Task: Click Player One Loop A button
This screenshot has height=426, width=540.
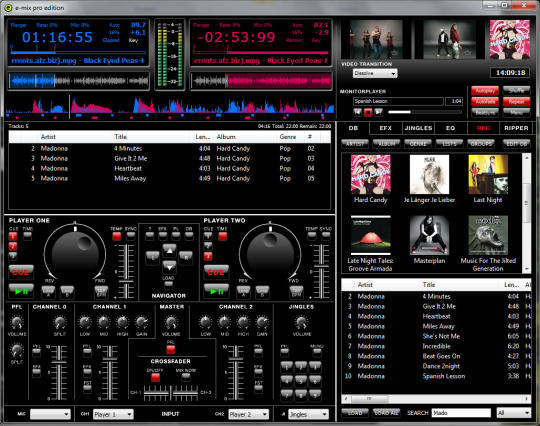Action: (49, 292)
